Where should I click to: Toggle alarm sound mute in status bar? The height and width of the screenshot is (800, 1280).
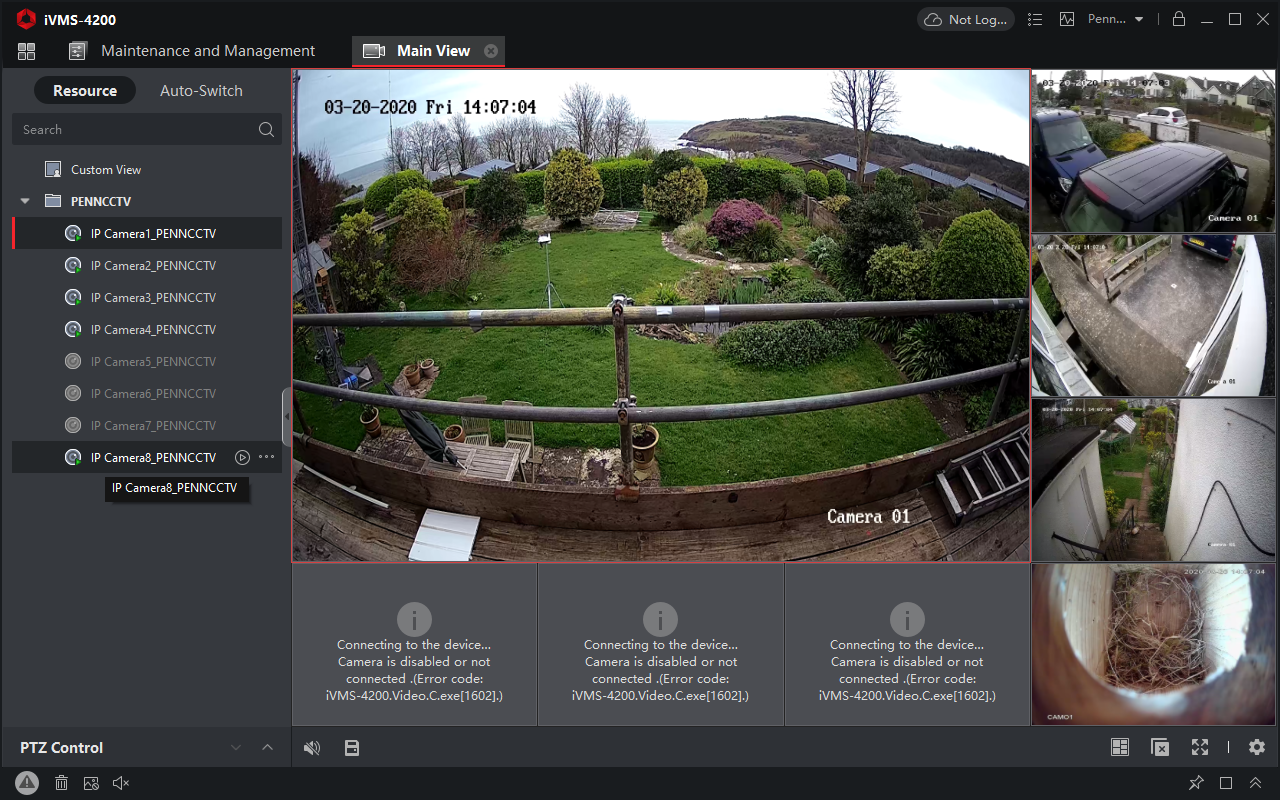(x=121, y=783)
